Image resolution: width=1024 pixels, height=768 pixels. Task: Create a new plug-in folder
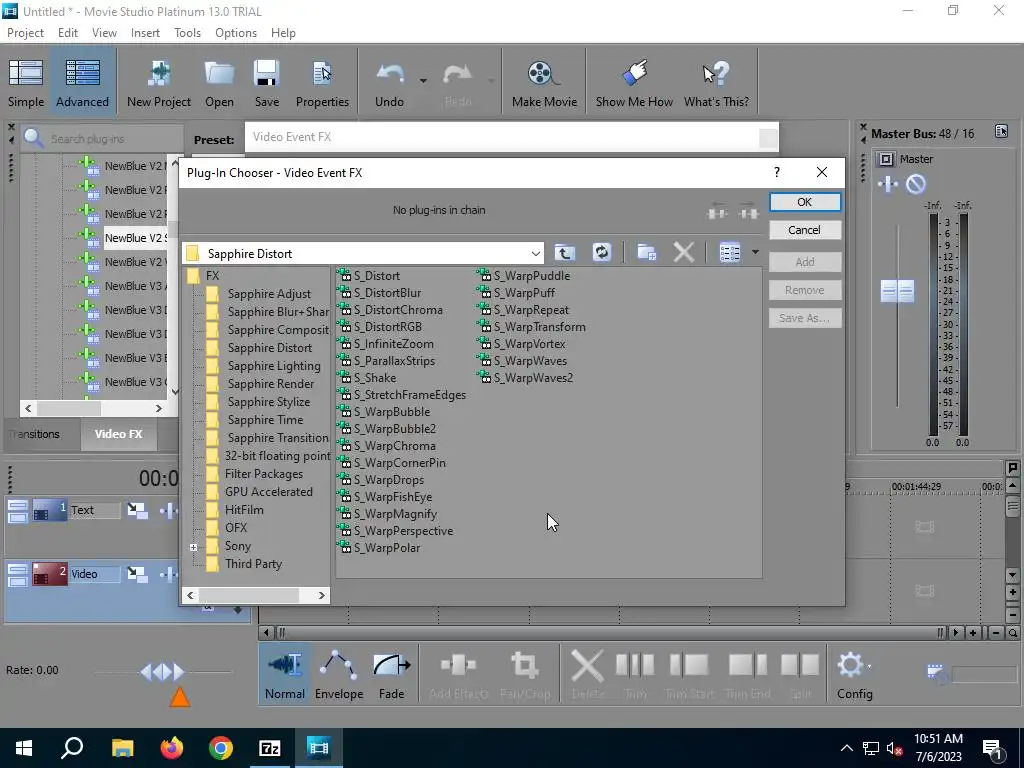tap(647, 253)
